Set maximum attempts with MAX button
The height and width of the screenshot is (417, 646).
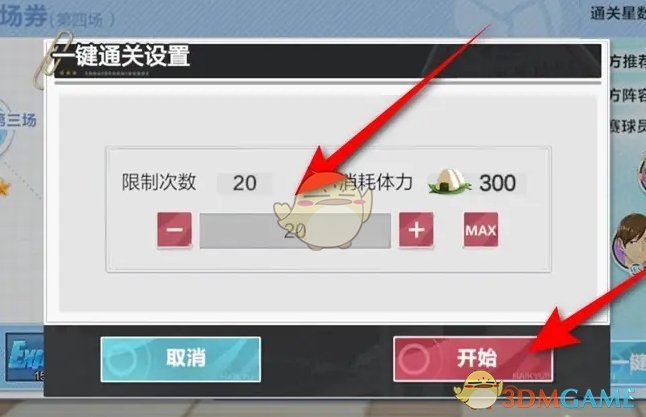click(x=481, y=230)
